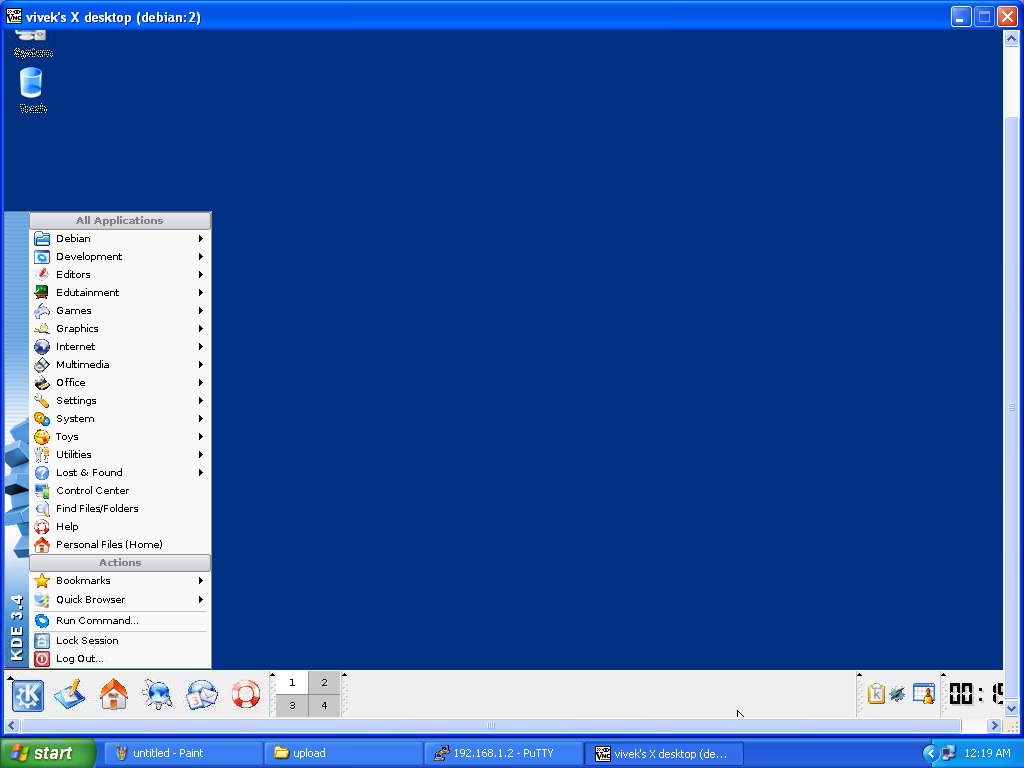Expand the Quick Browser submenu arrow
The image size is (1024, 768).
(x=201, y=600)
